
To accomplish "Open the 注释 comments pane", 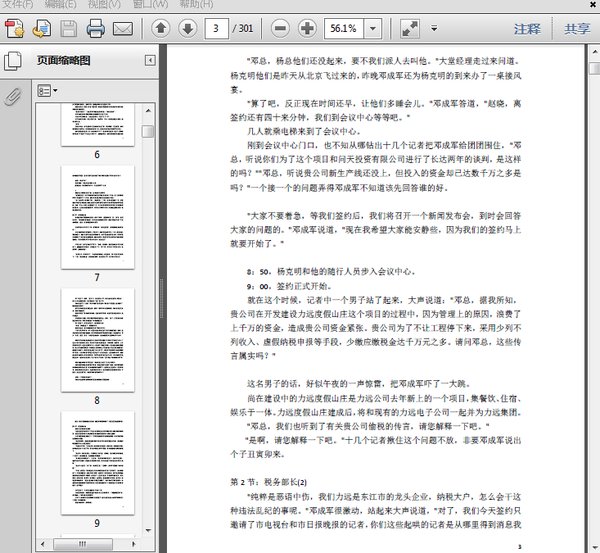I will (x=527, y=29).
